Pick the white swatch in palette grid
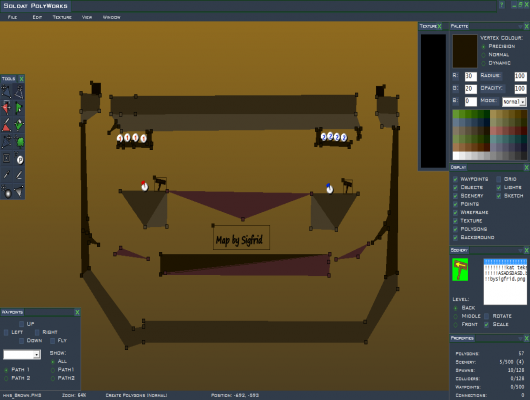Screen dimensions: 530x400 pos(456,156)
